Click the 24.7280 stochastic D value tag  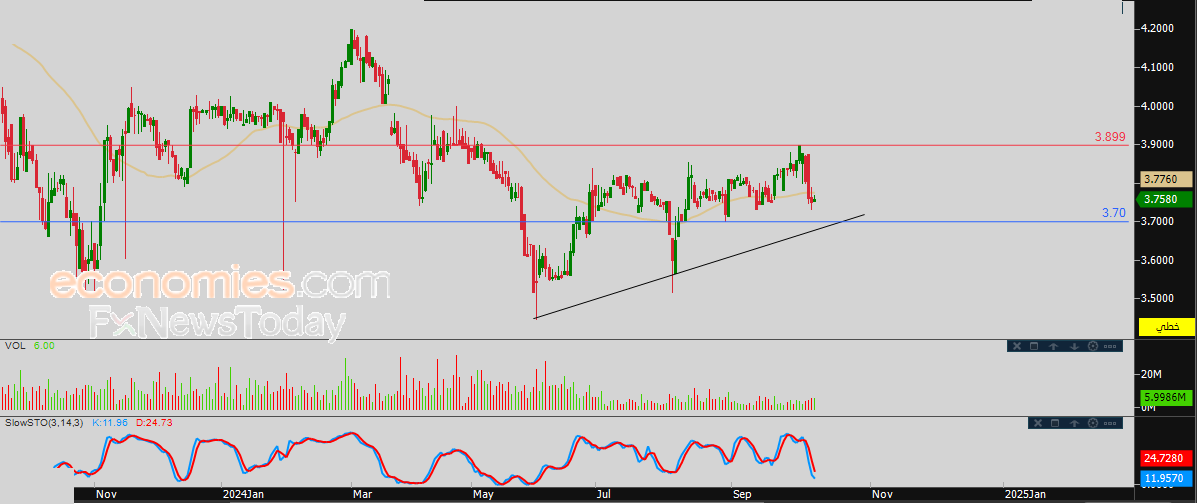click(x=1166, y=459)
